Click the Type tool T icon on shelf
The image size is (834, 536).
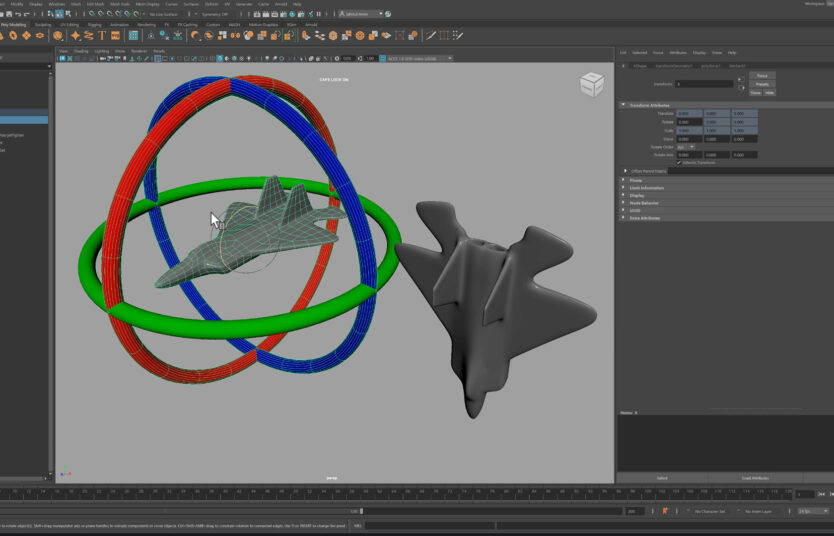click(x=102, y=36)
